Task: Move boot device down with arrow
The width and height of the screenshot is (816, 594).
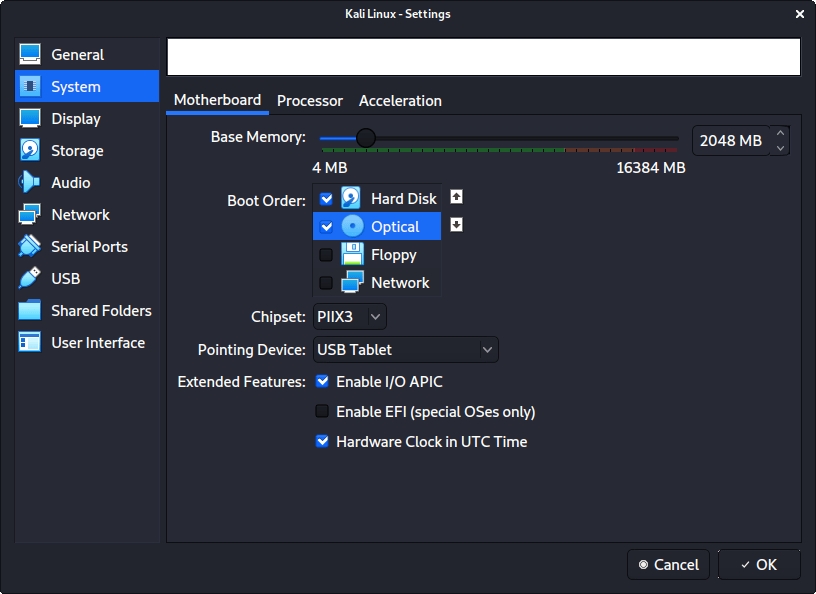Action: tap(456, 225)
